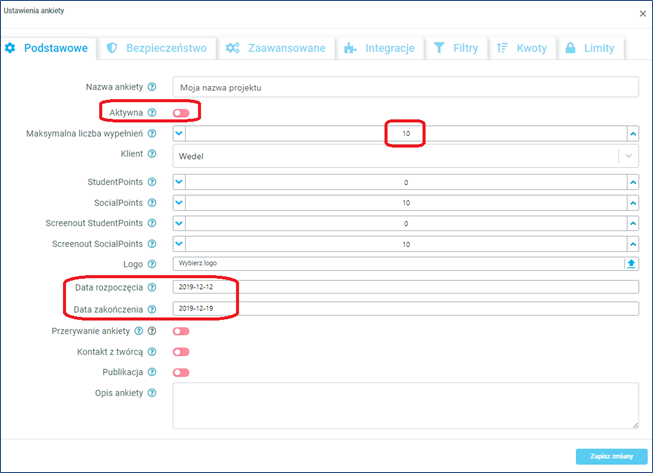Click the help icon next to Nazwa ankiety

(152, 88)
